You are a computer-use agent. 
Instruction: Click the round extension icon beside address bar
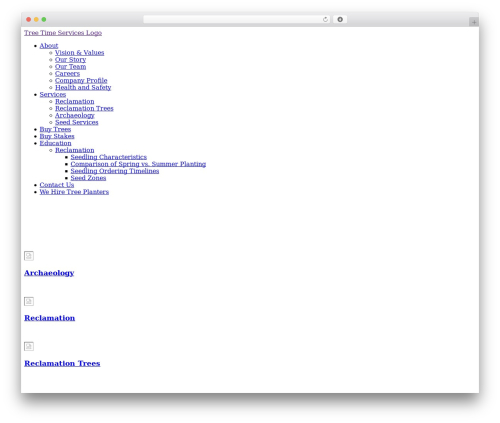point(340,19)
